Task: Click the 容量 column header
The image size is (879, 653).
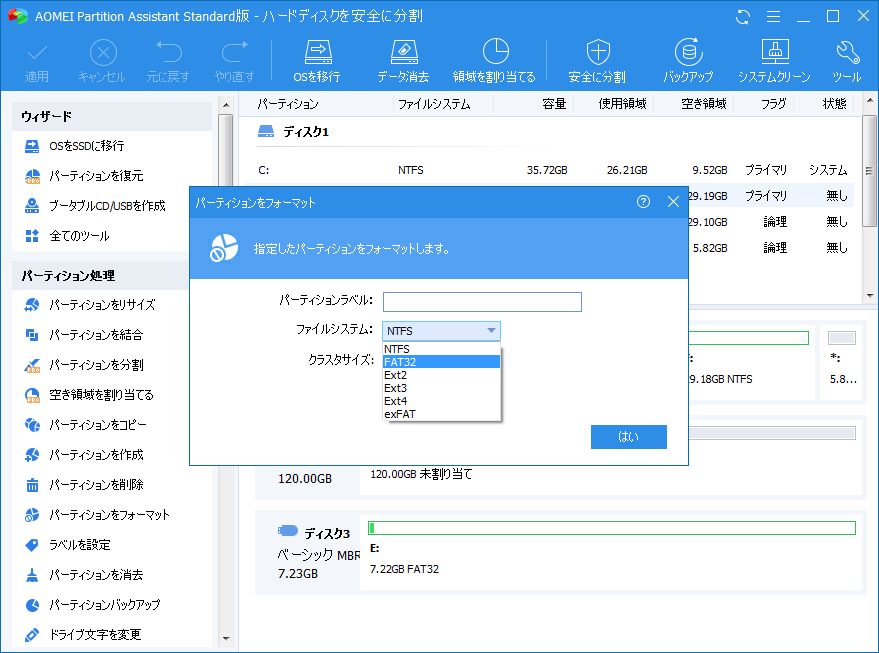Action: [554, 104]
